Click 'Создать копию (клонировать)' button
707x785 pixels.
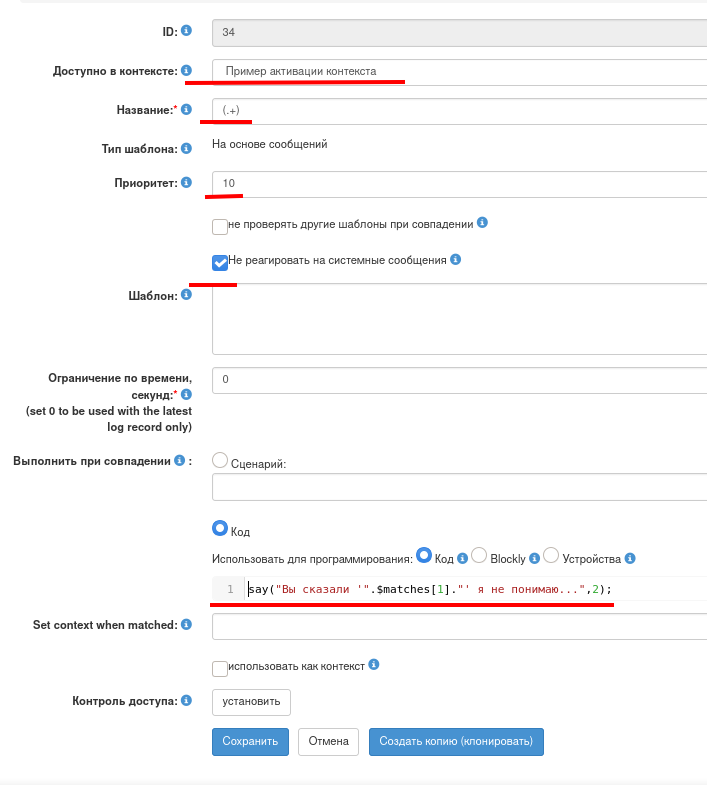[456, 741]
